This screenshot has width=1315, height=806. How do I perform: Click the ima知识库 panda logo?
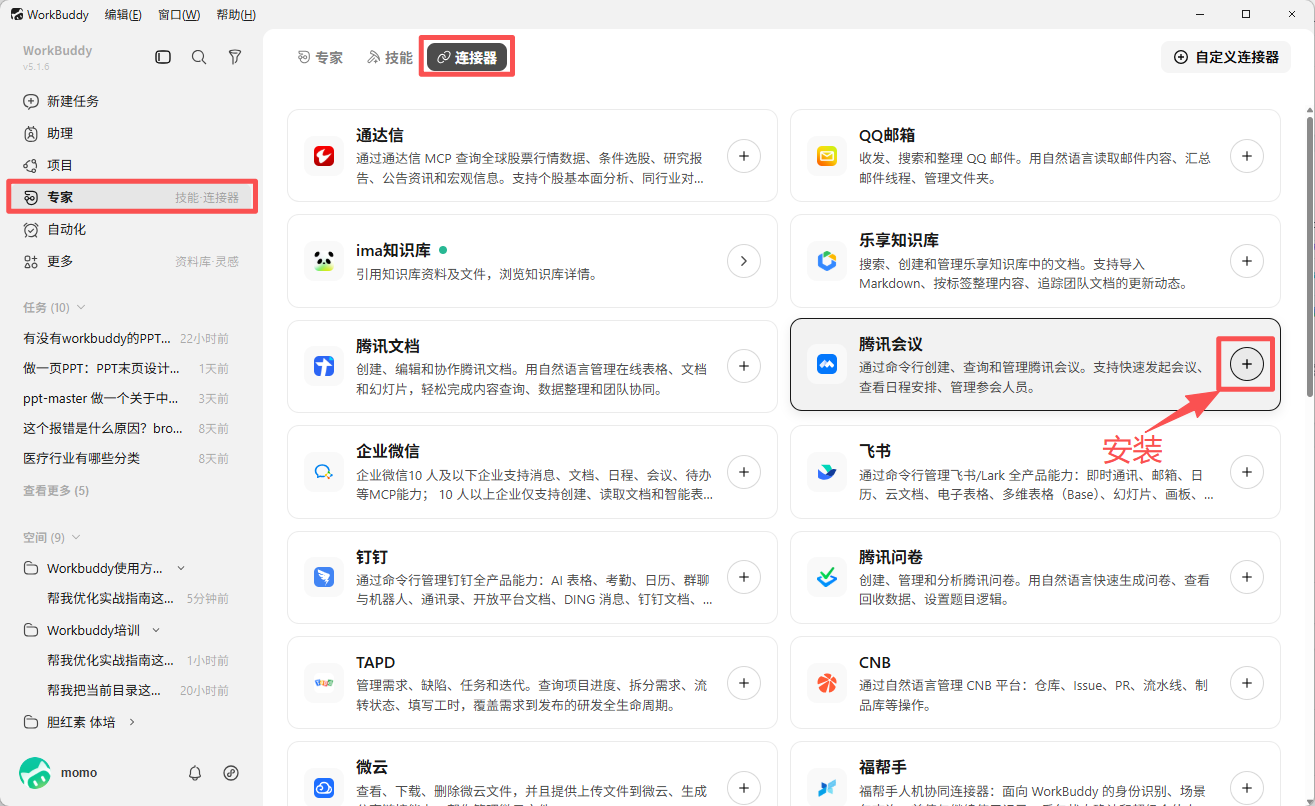(324, 261)
